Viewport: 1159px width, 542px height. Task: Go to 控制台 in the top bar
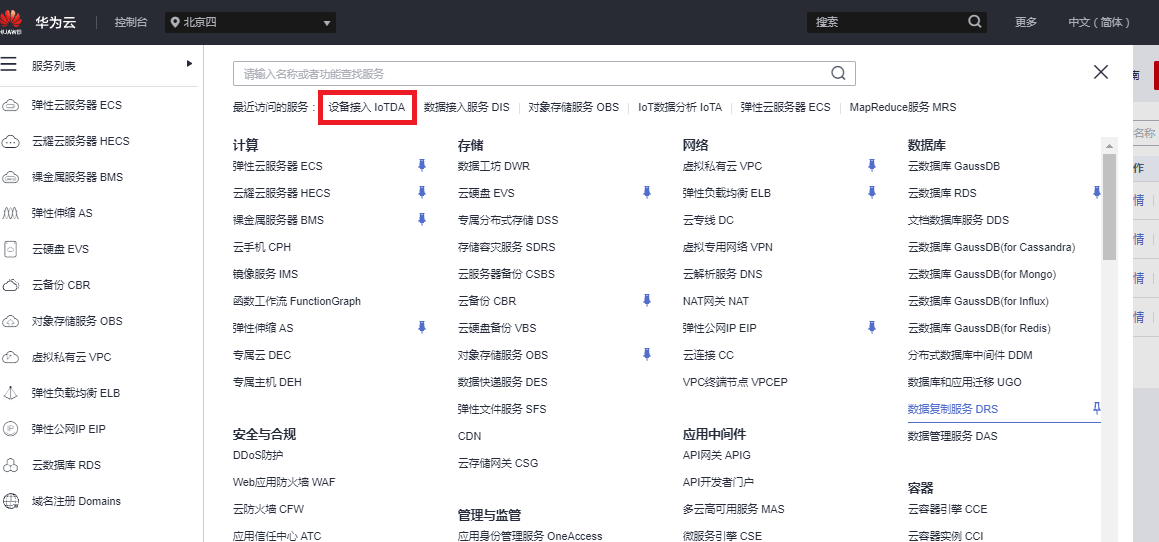pyautogui.click(x=130, y=22)
